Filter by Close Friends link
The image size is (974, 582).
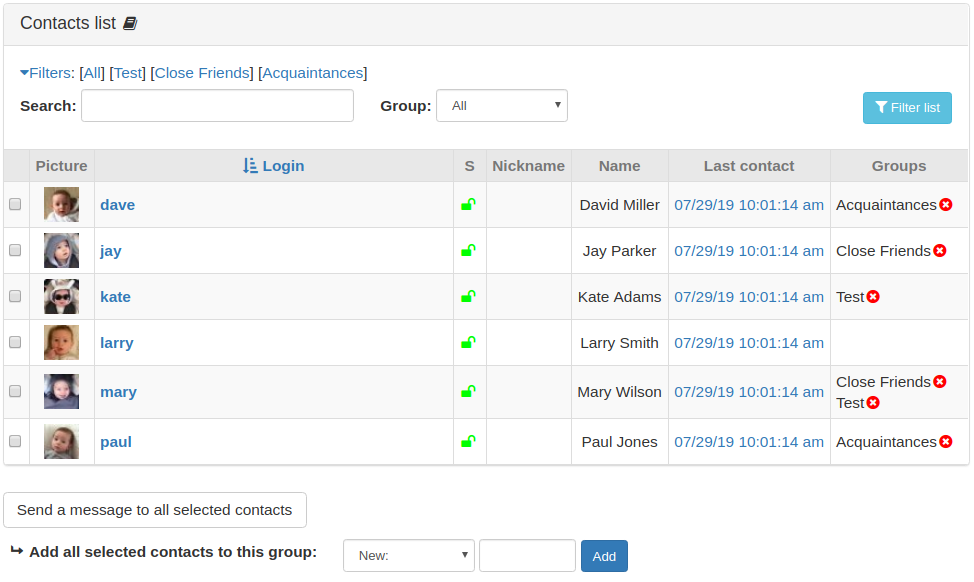click(x=202, y=73)
